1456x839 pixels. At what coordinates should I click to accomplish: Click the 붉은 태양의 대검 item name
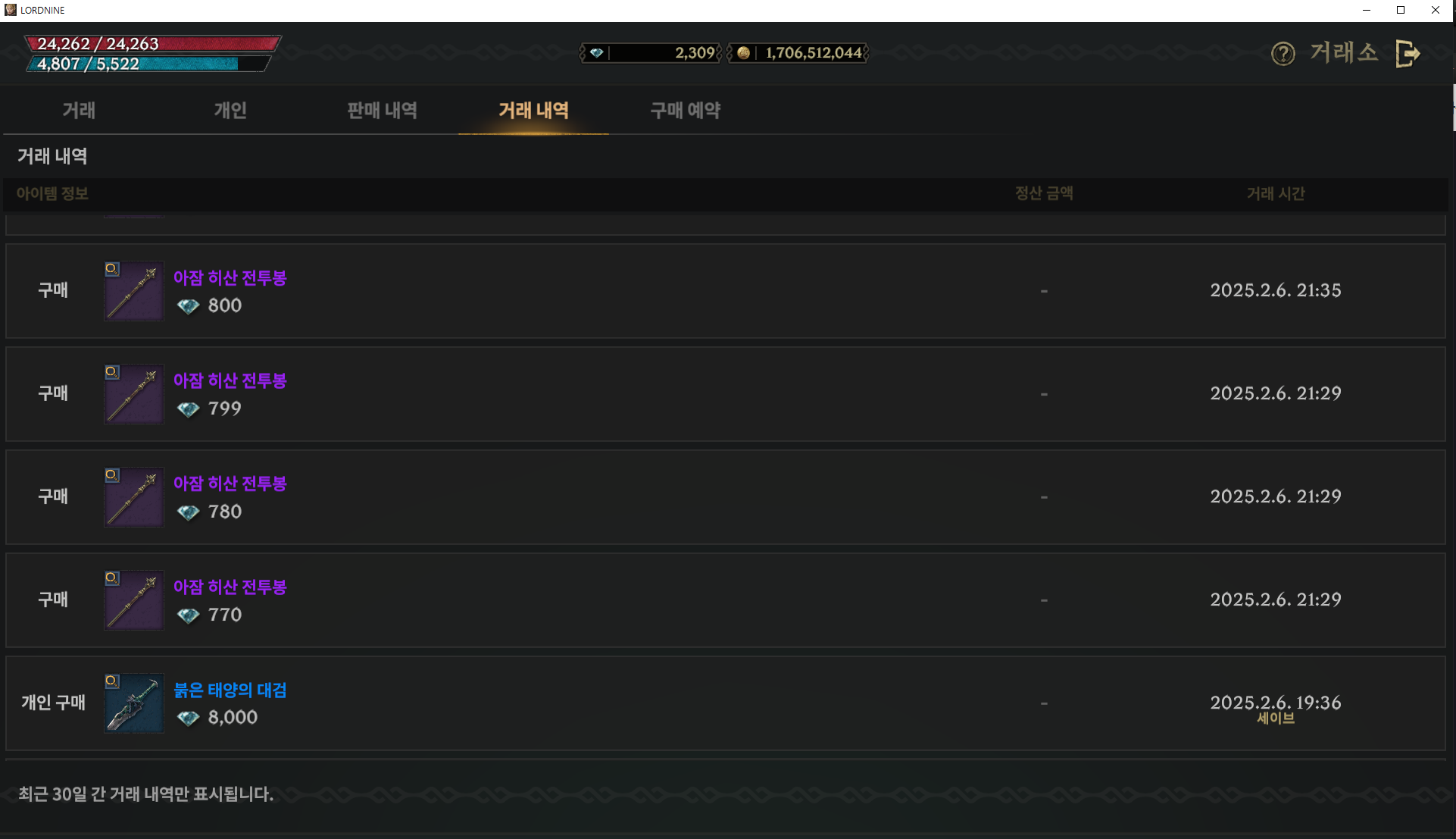pos(230,690)
